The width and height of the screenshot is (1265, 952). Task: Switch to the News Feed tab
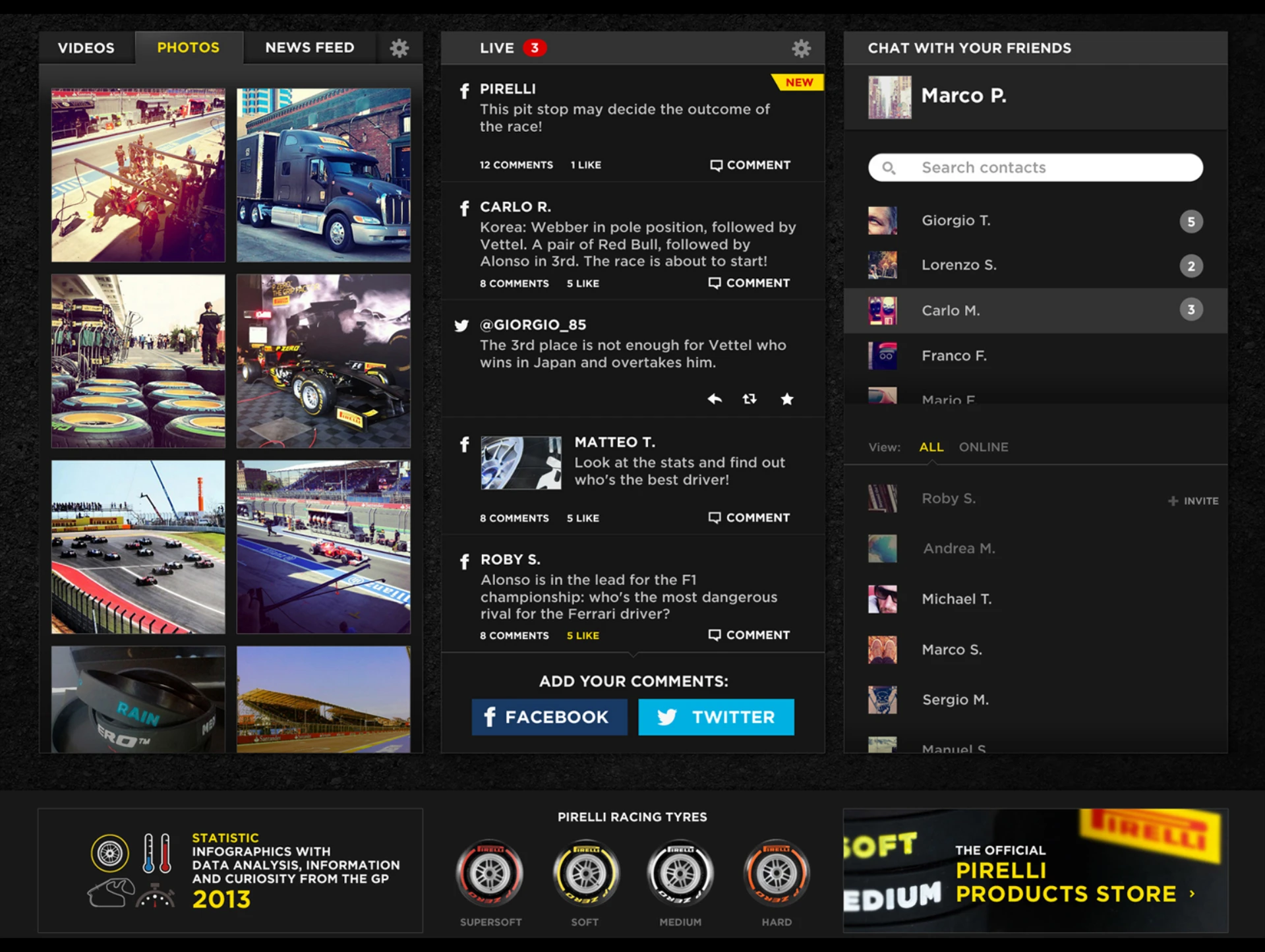[310, 48]
